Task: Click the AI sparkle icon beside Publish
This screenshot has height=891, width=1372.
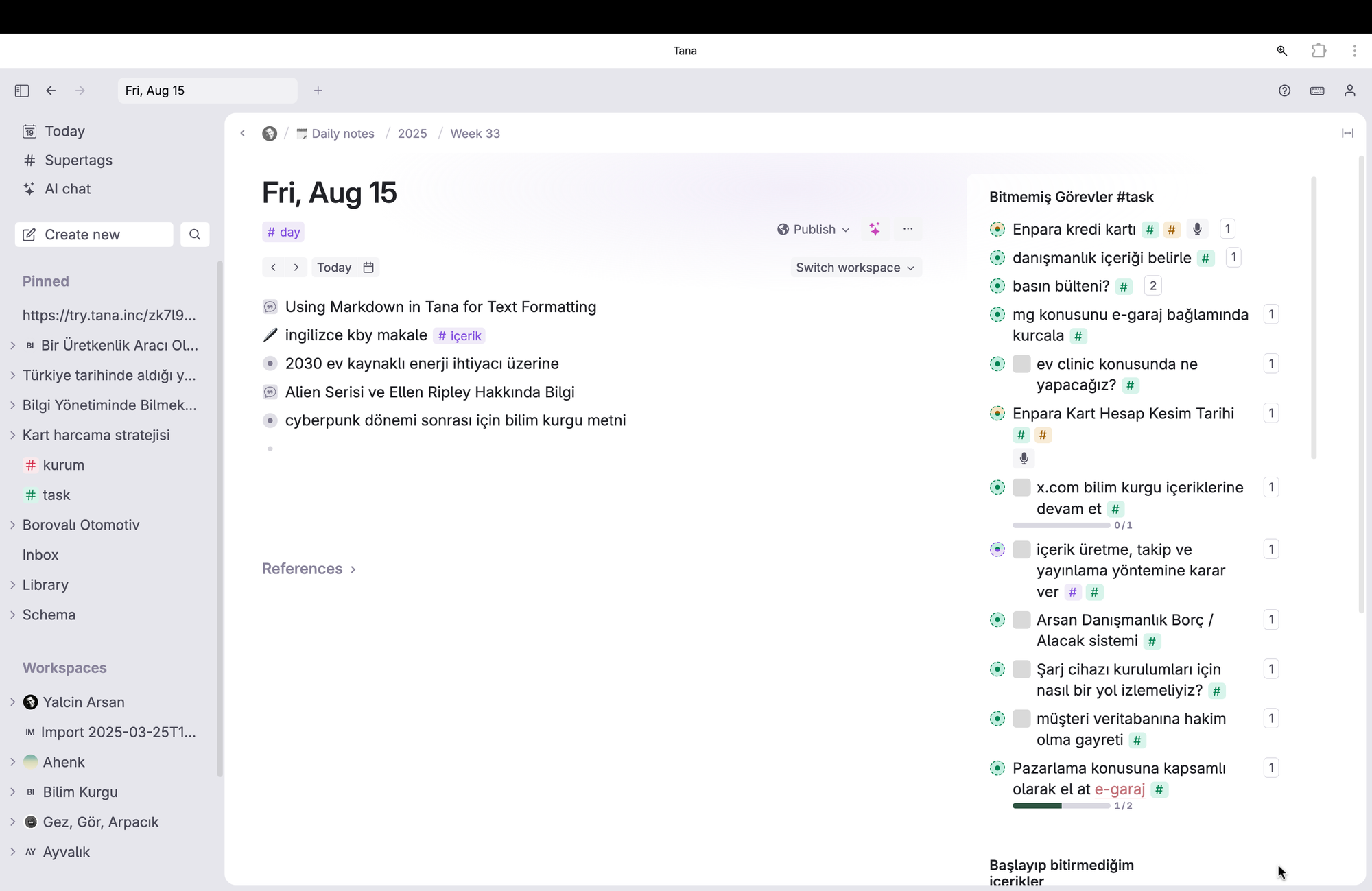Action: pos(875,229)
